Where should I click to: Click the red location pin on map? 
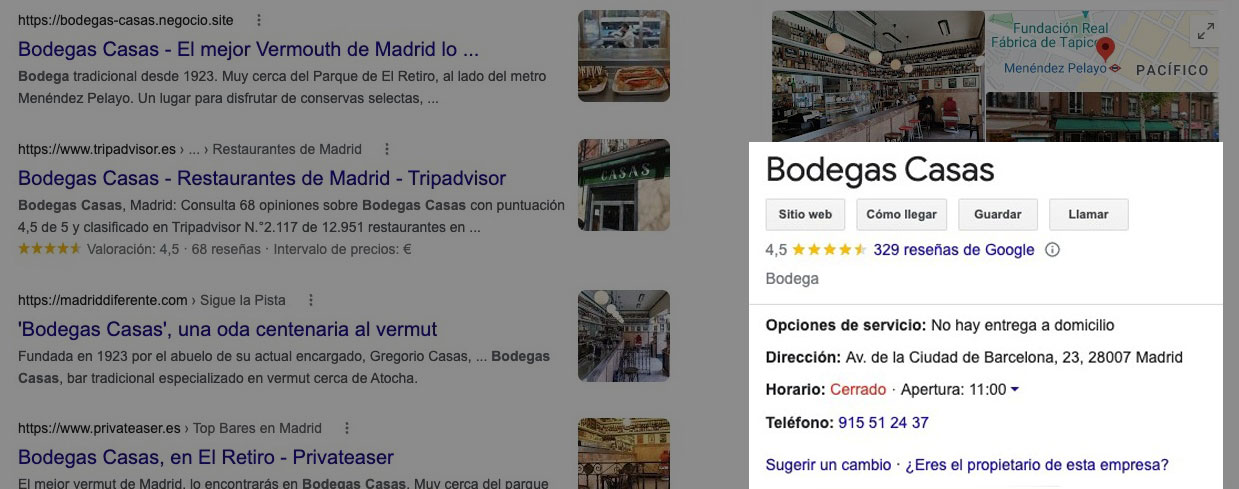[x=1105, y=48]
